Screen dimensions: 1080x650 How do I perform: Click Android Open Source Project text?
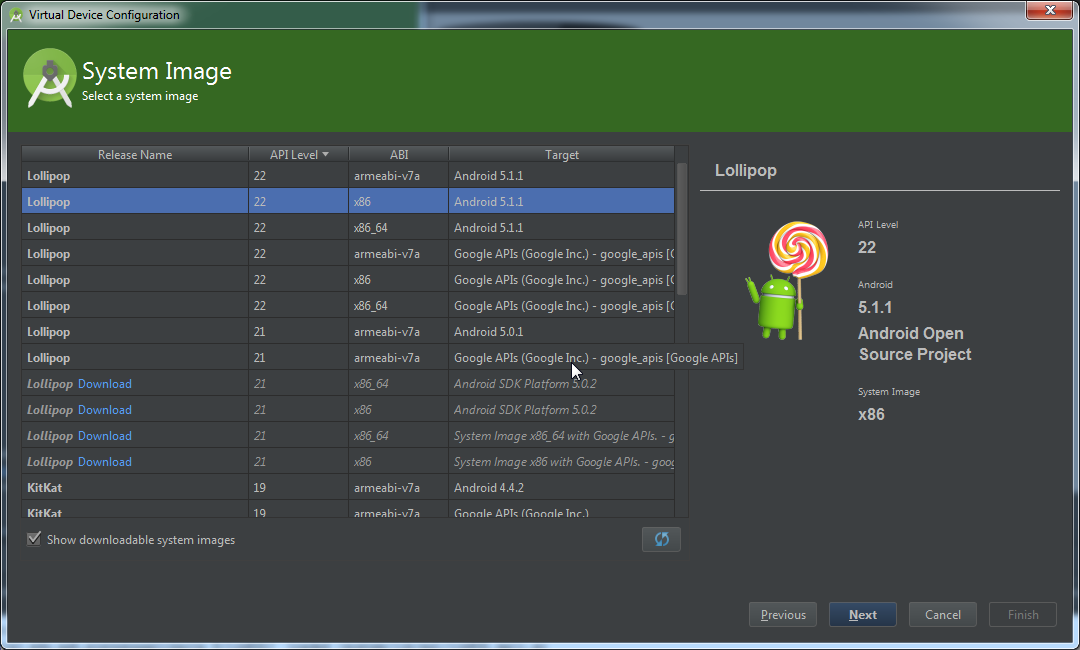(x=915, y=344)
